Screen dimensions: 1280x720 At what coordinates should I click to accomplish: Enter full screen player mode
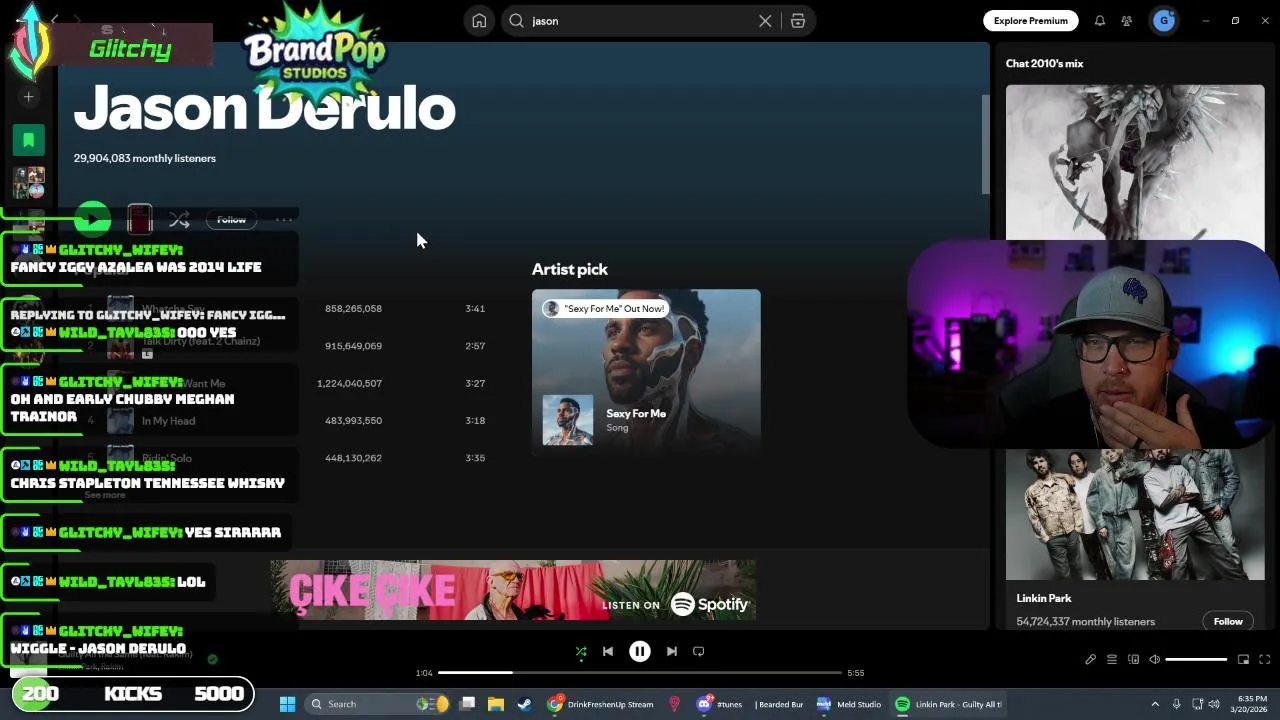click(1264, 660)
